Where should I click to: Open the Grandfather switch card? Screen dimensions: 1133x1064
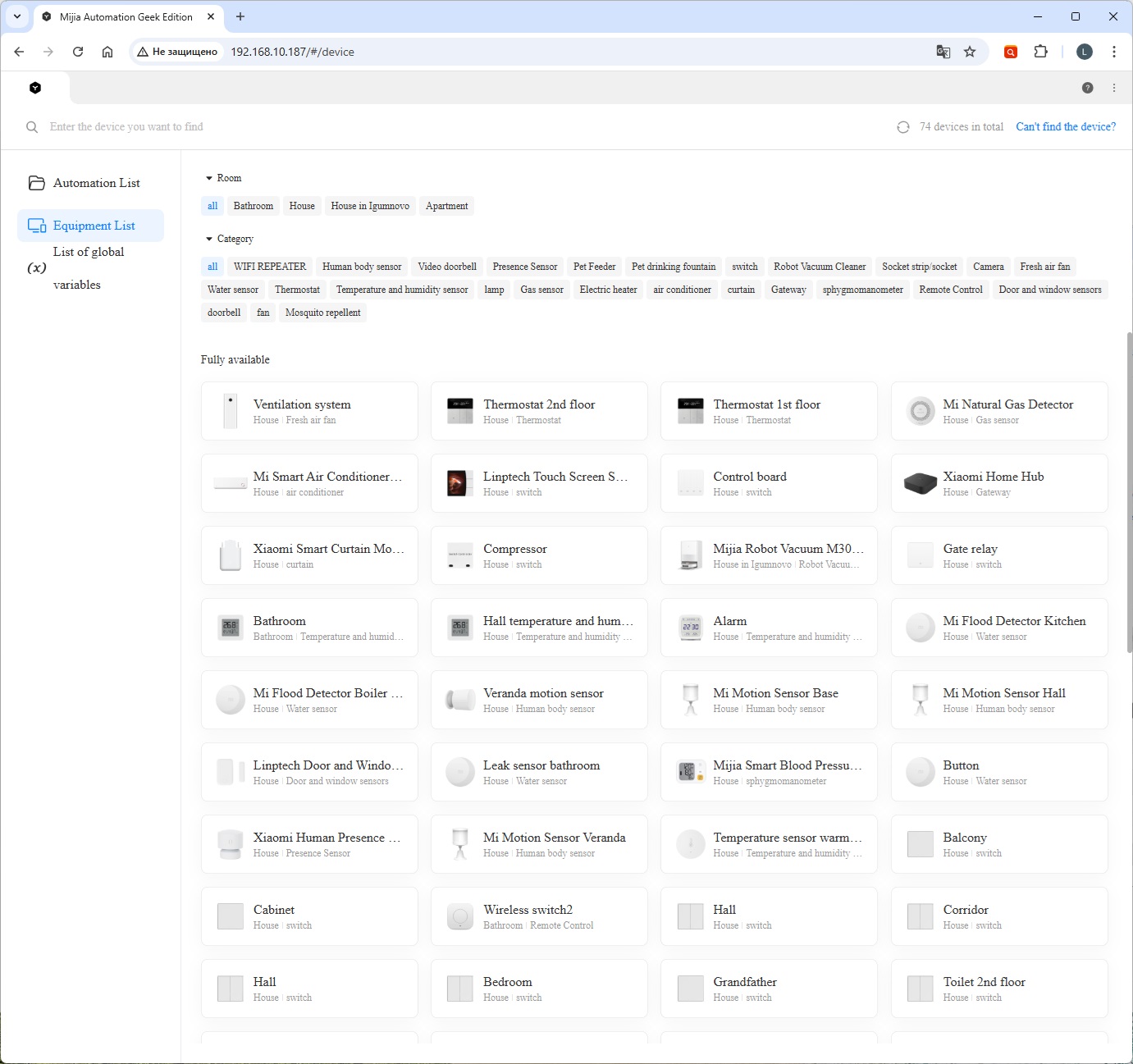click(x=769, y=989)
